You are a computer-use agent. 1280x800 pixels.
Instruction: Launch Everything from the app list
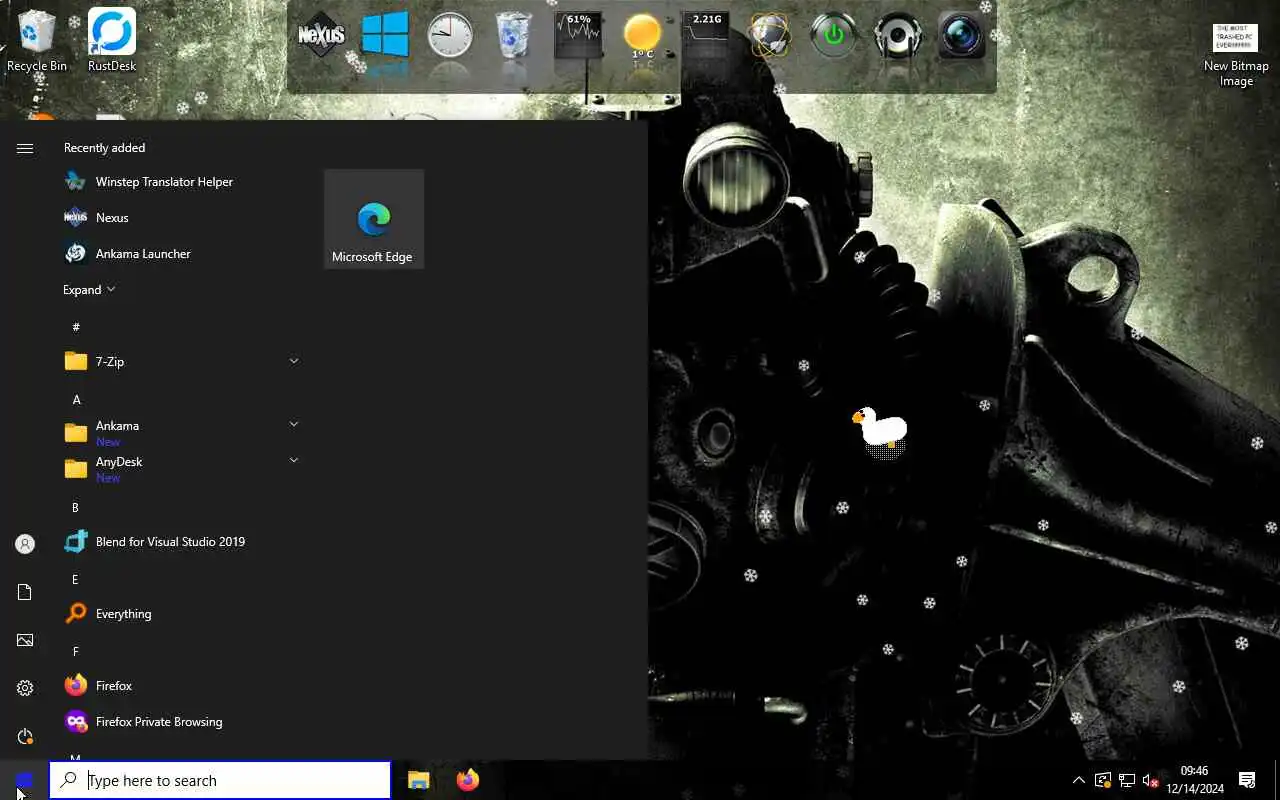click(x=180, y=614)
